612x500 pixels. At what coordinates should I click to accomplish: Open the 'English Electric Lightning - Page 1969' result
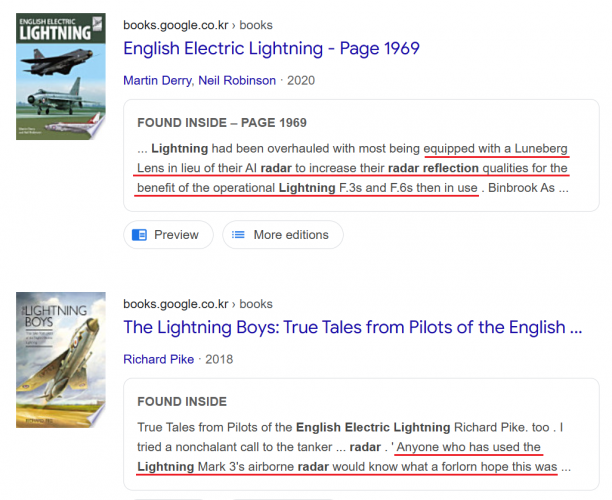pyautogui.click(x=271, y=48)
